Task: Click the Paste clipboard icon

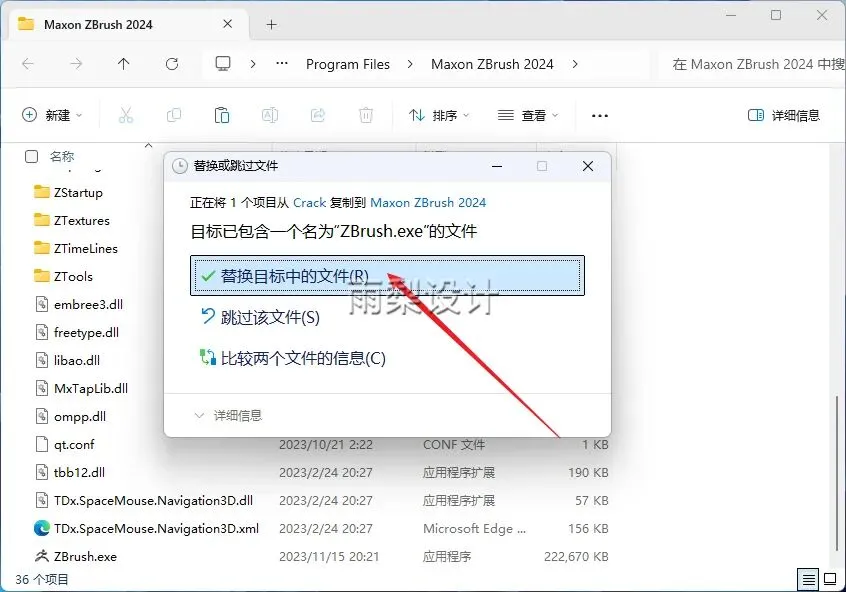Action: [222, 115]
